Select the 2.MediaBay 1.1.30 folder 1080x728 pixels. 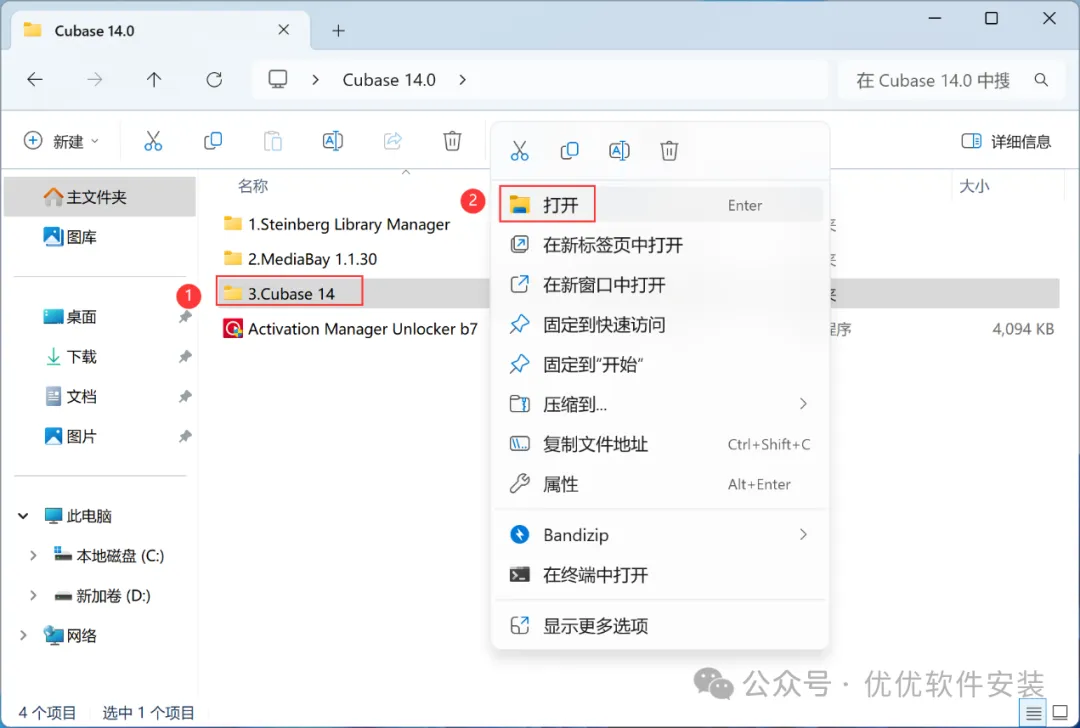point(300,259)
